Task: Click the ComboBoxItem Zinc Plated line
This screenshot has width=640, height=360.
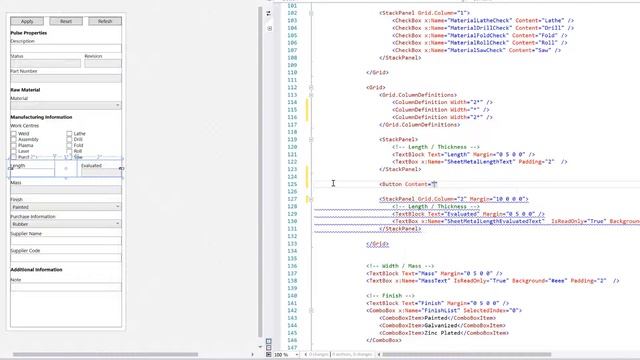Action: pos(444,333)
